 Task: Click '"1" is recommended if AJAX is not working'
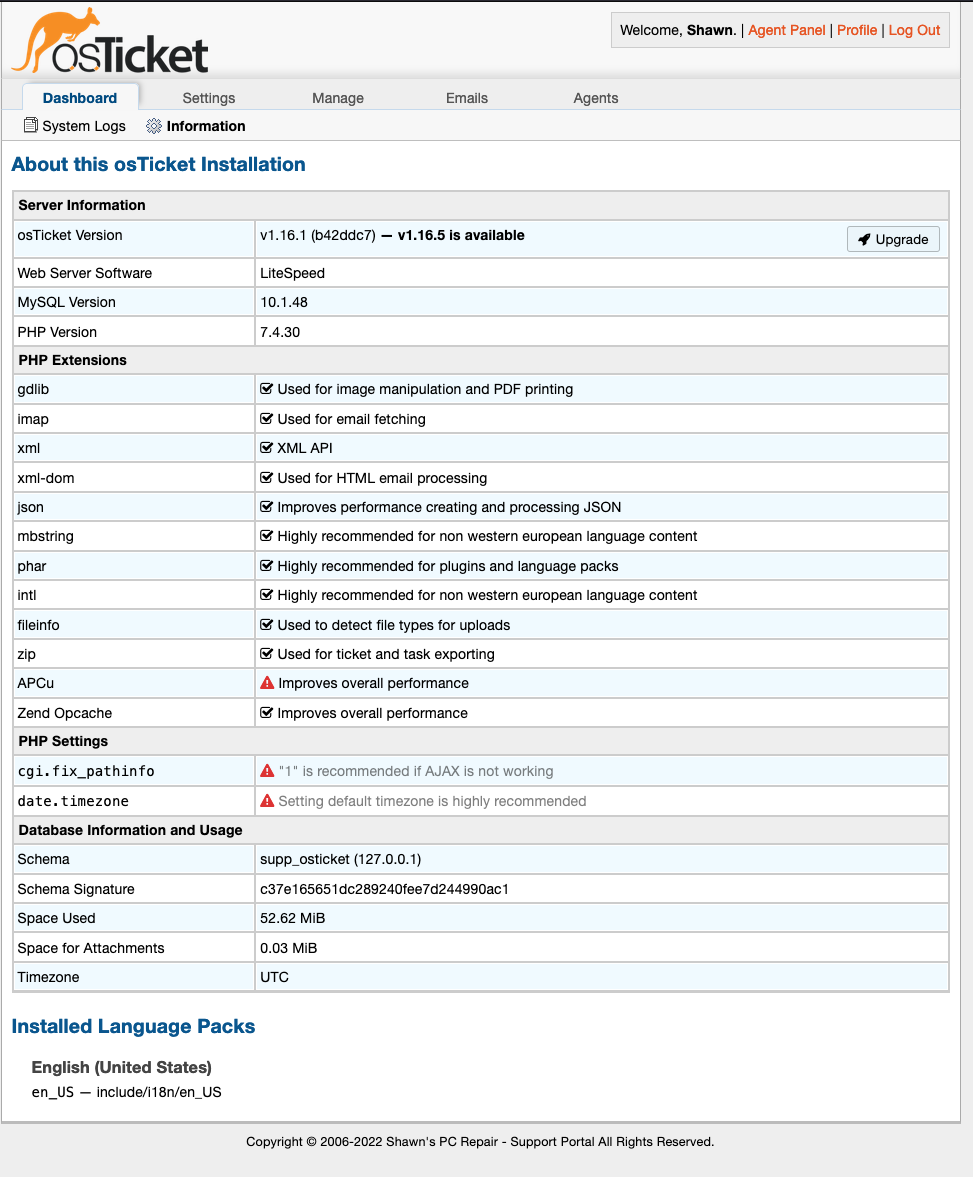416,771
